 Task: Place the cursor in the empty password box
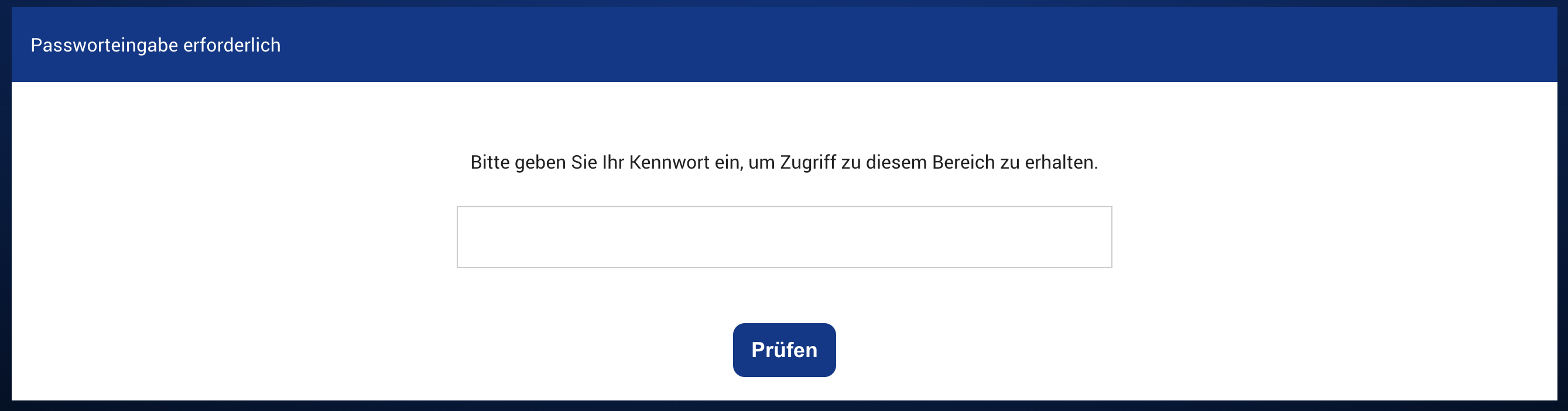pos(784,237)
